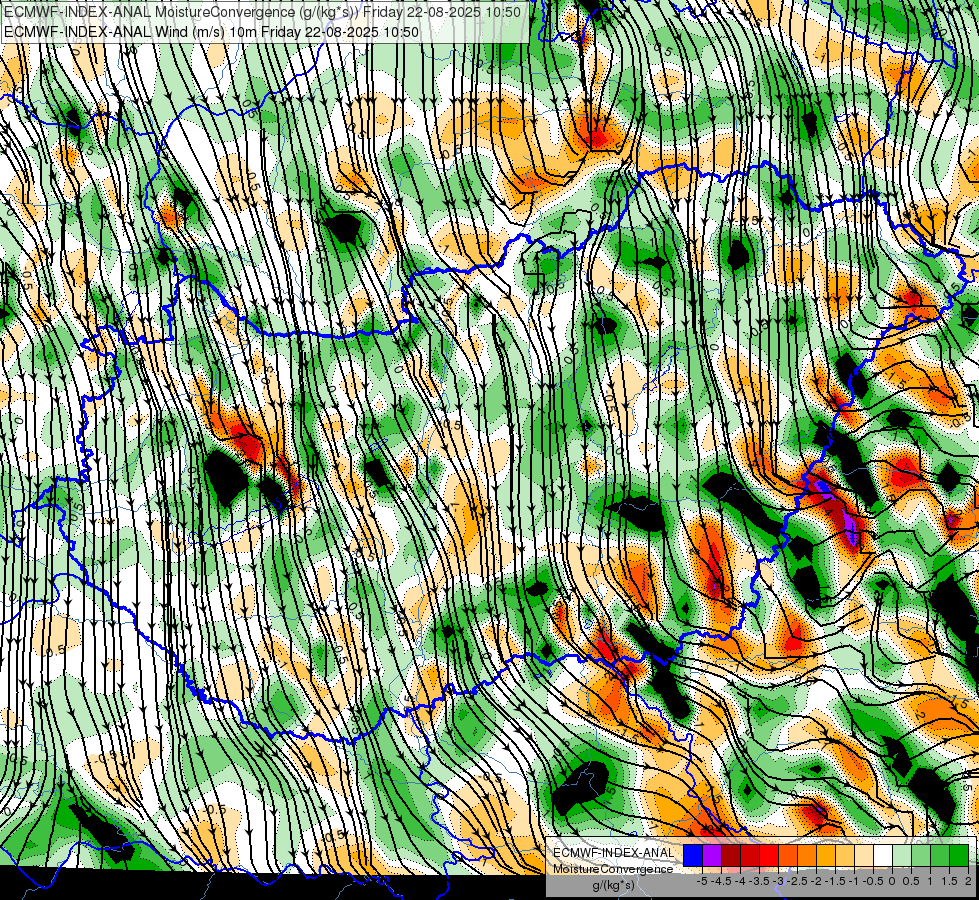Click the bright red swatch left of -3
This screenshot has width=979, height=900.
tap(769, 856)
